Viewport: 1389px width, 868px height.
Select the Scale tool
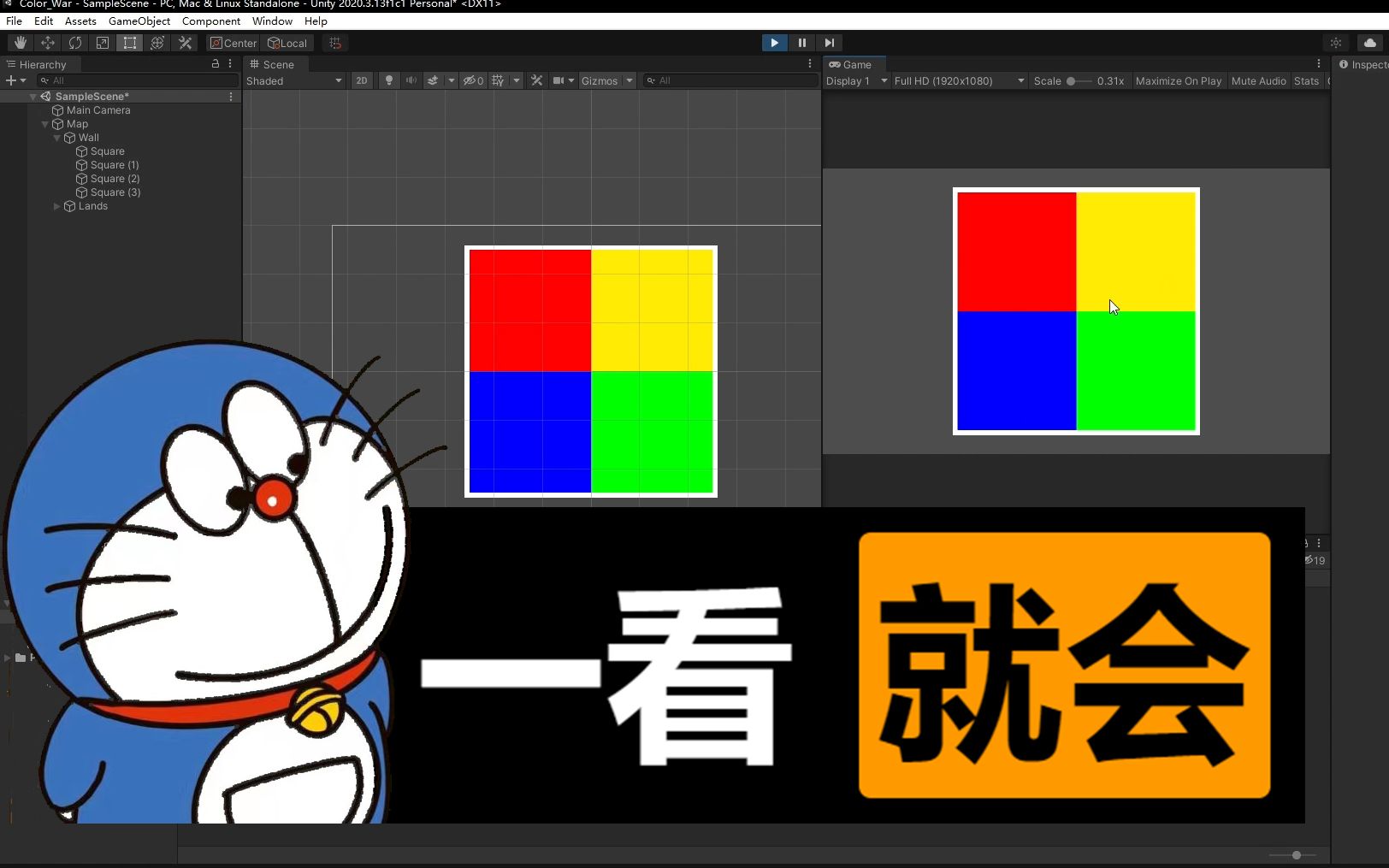point(103,43)
